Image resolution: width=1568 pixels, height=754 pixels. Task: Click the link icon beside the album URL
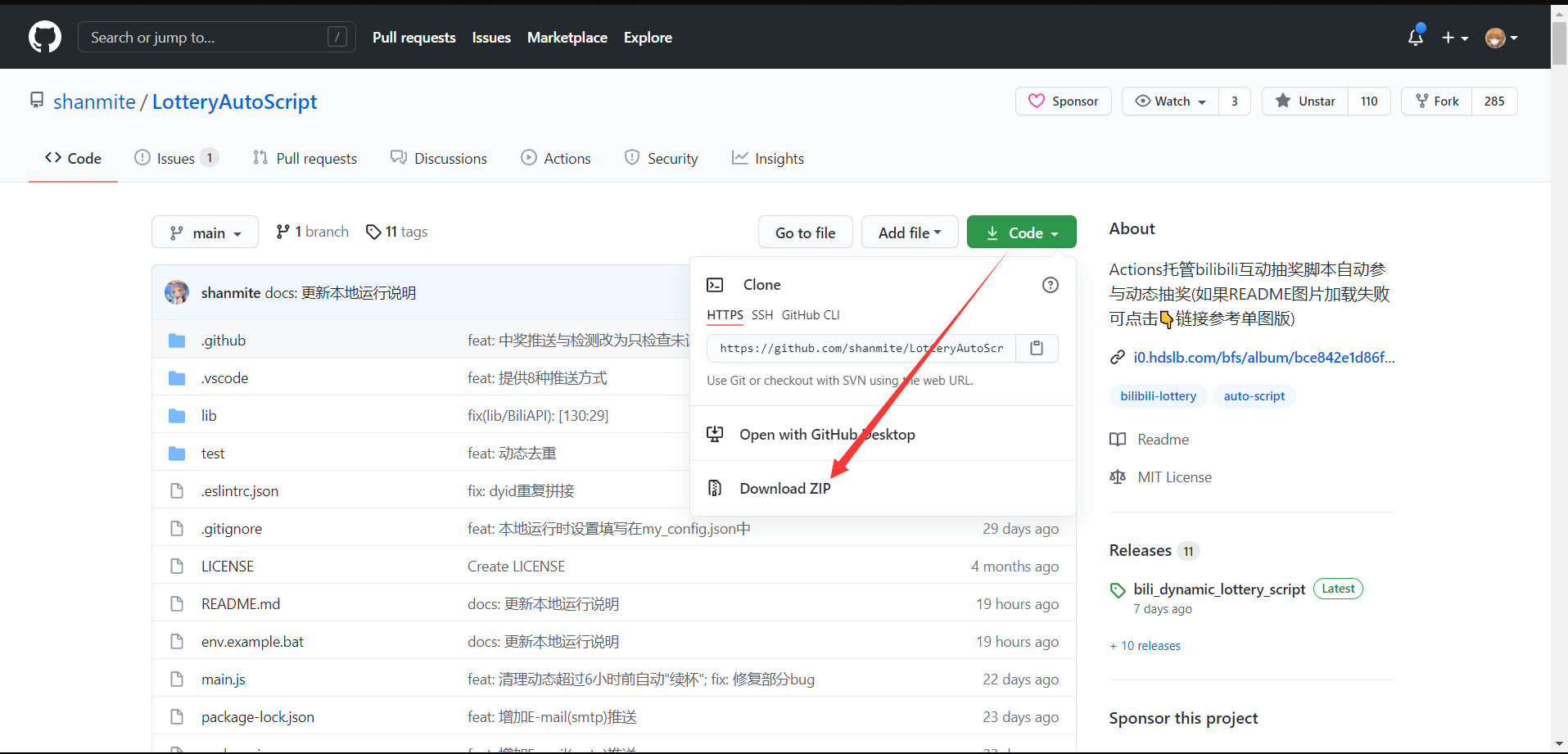1118,358
